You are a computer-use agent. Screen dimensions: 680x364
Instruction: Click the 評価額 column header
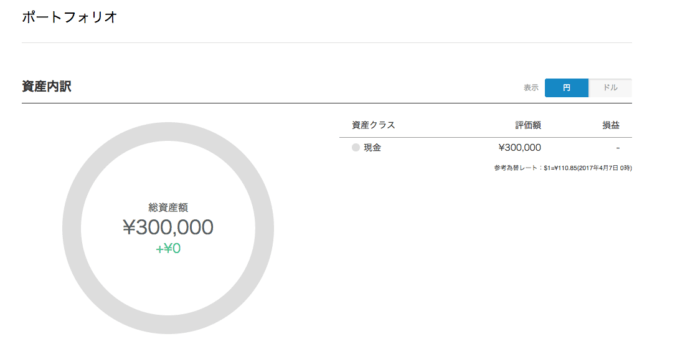[528, 125]
